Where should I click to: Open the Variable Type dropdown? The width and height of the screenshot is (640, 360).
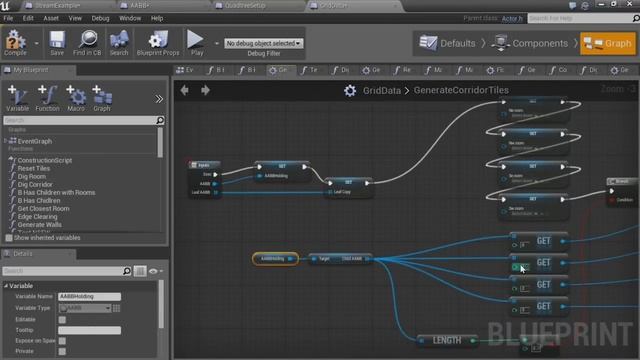(85, 308)
